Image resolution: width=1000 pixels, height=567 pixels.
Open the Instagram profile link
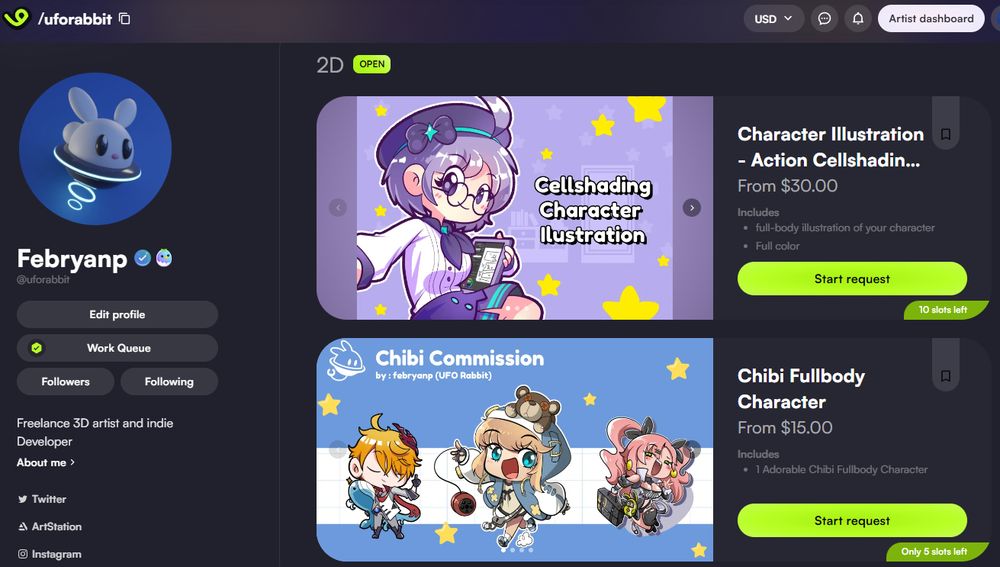[x=49, y=554]
